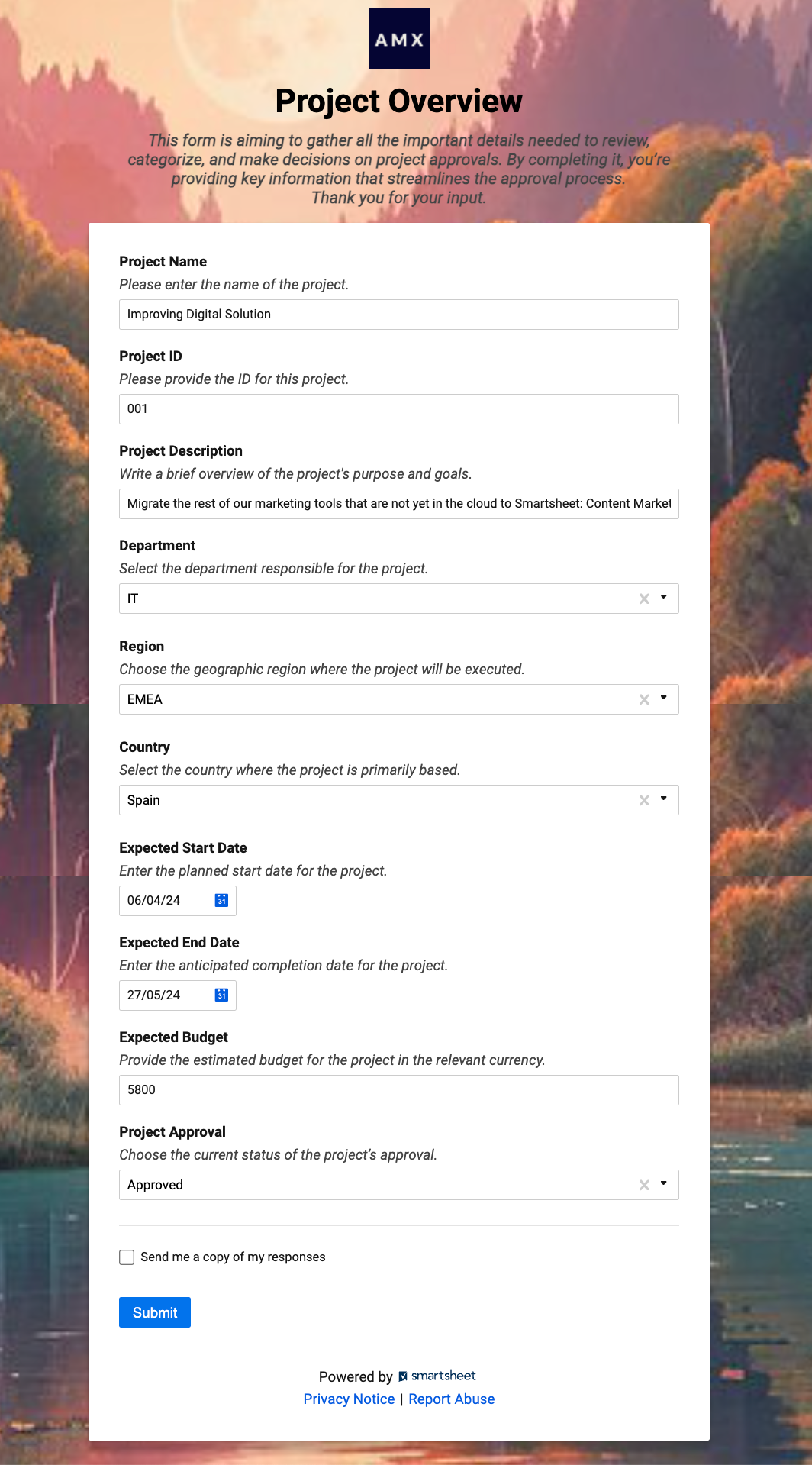This screenshot has height=1465, width=812.
Task: Open the Country dropdown list
Action: point(664,799)
